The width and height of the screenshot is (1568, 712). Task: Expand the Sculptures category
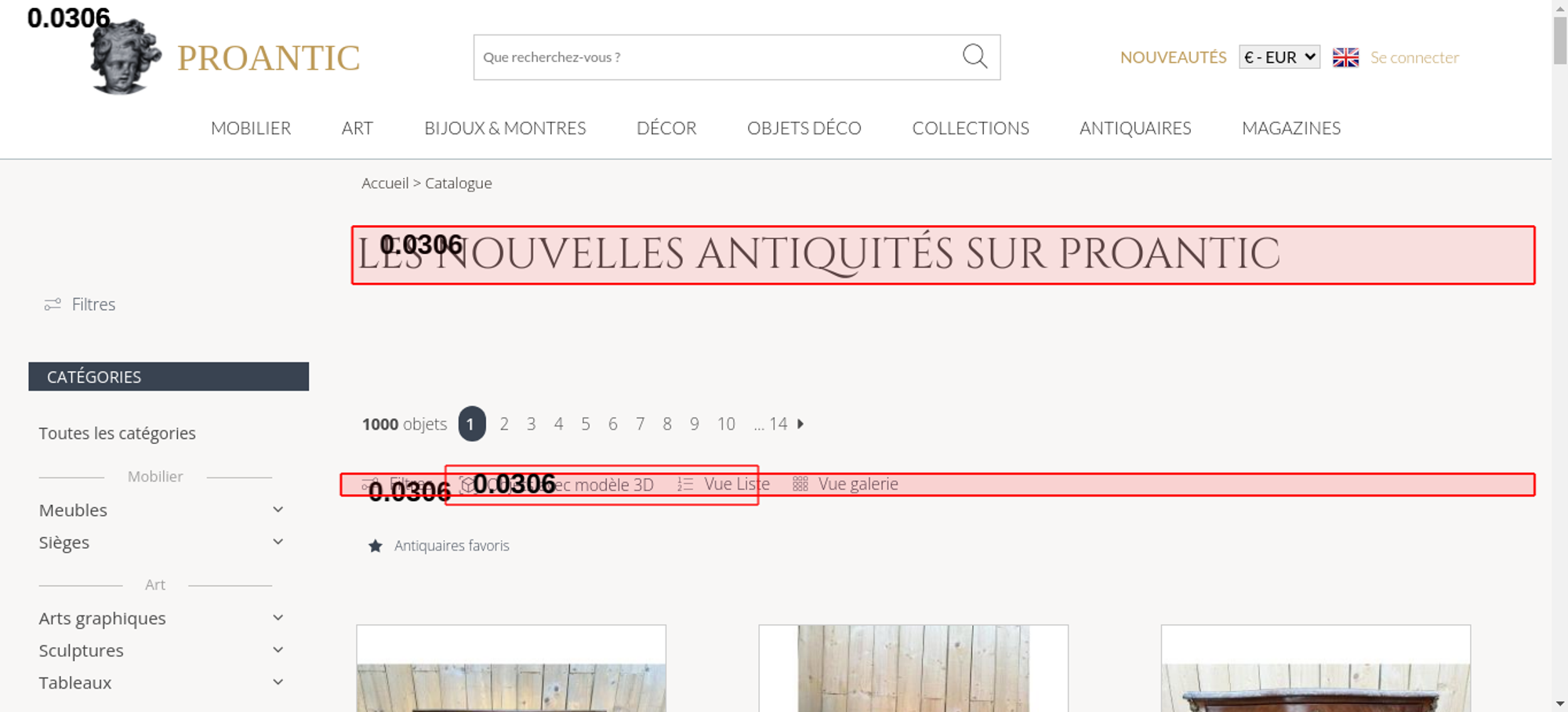pos(278,650)
